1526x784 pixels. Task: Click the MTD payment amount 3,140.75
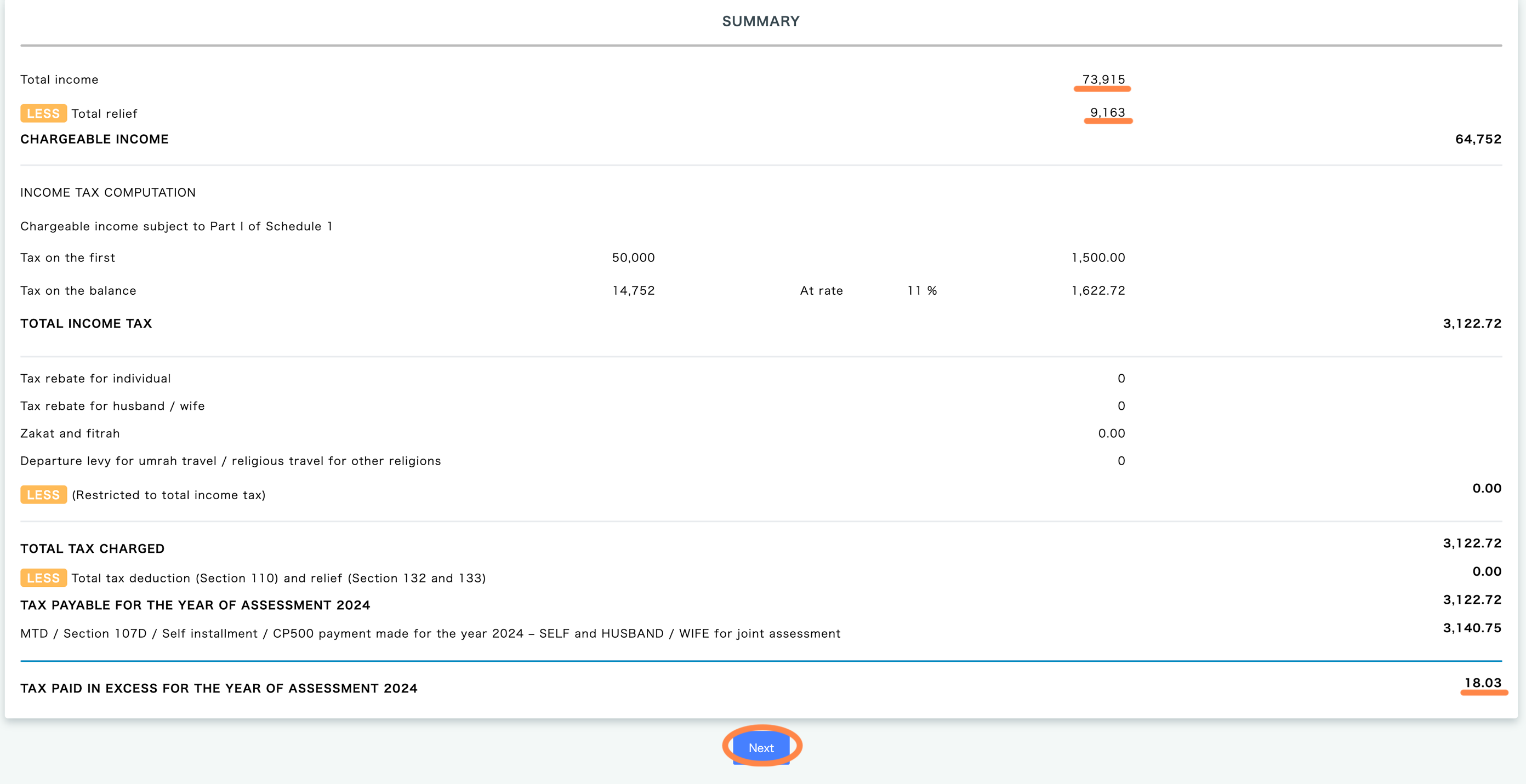(1472, 628)
